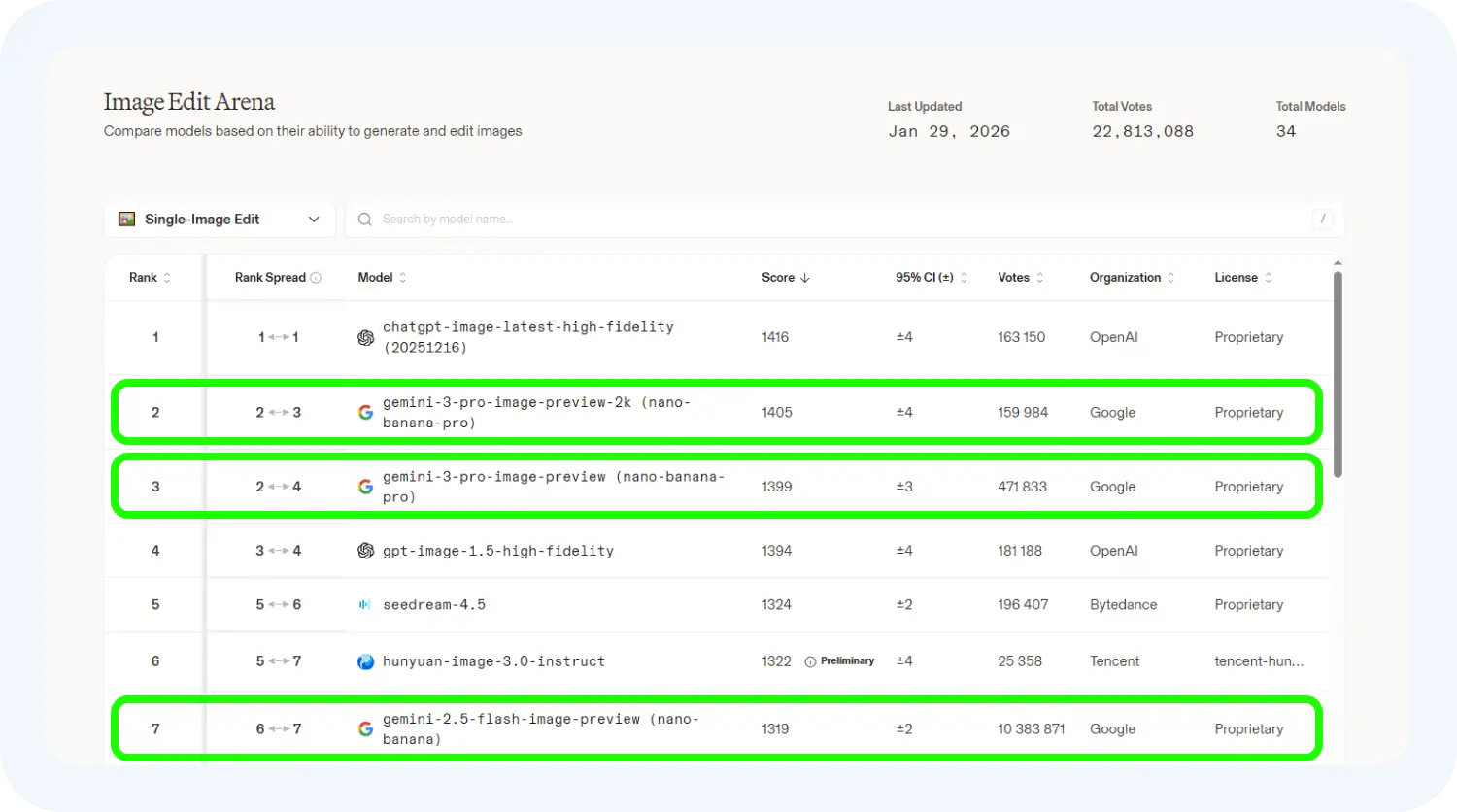Click the Google logo beside gemini-3-pro-image-preview-2k
The width and height of the screenshot is (1457, 812).
pos(365,413)
